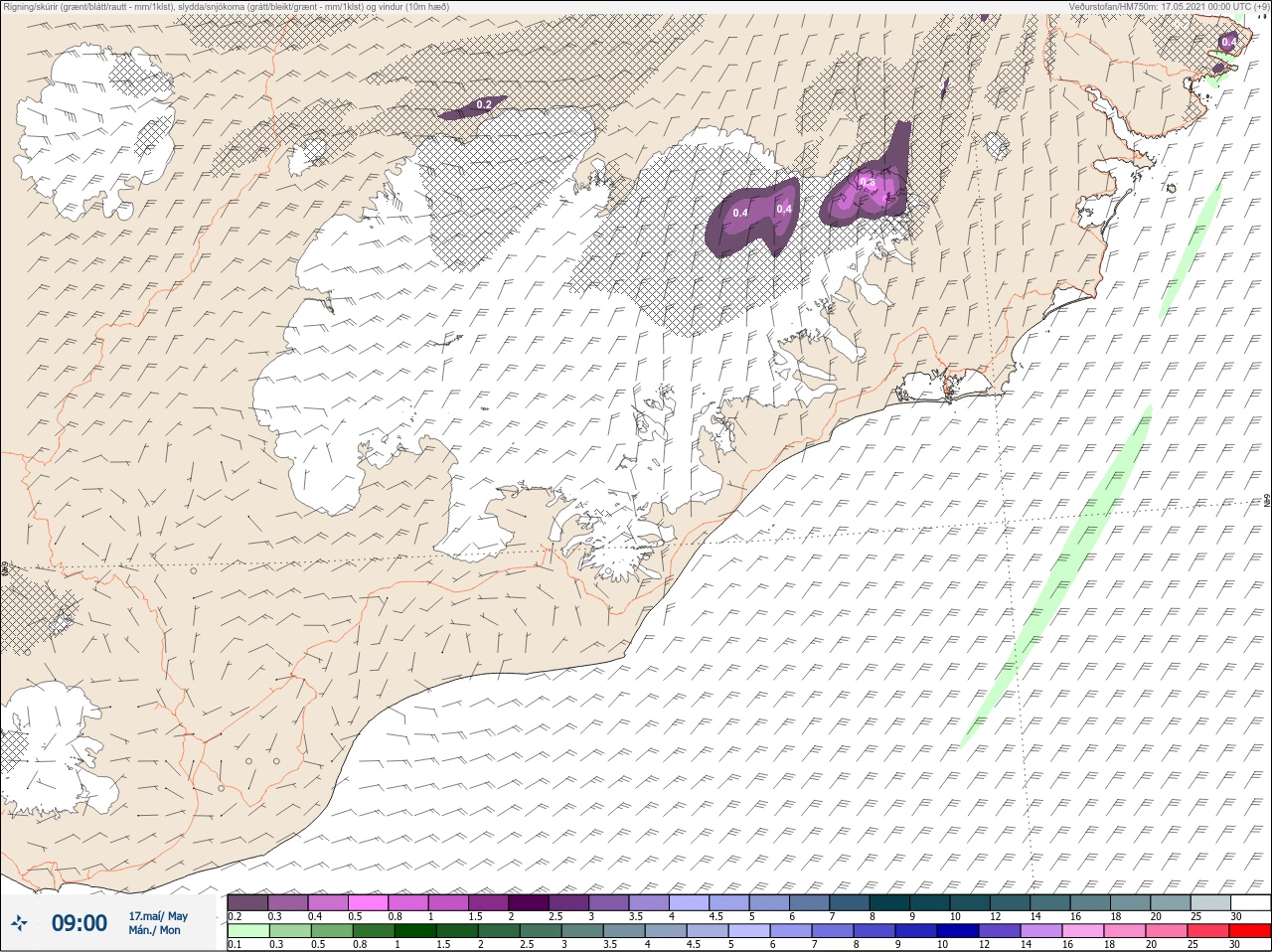
Task: Click the small green rain streak near the east coast
Action: click(1190, 249)
